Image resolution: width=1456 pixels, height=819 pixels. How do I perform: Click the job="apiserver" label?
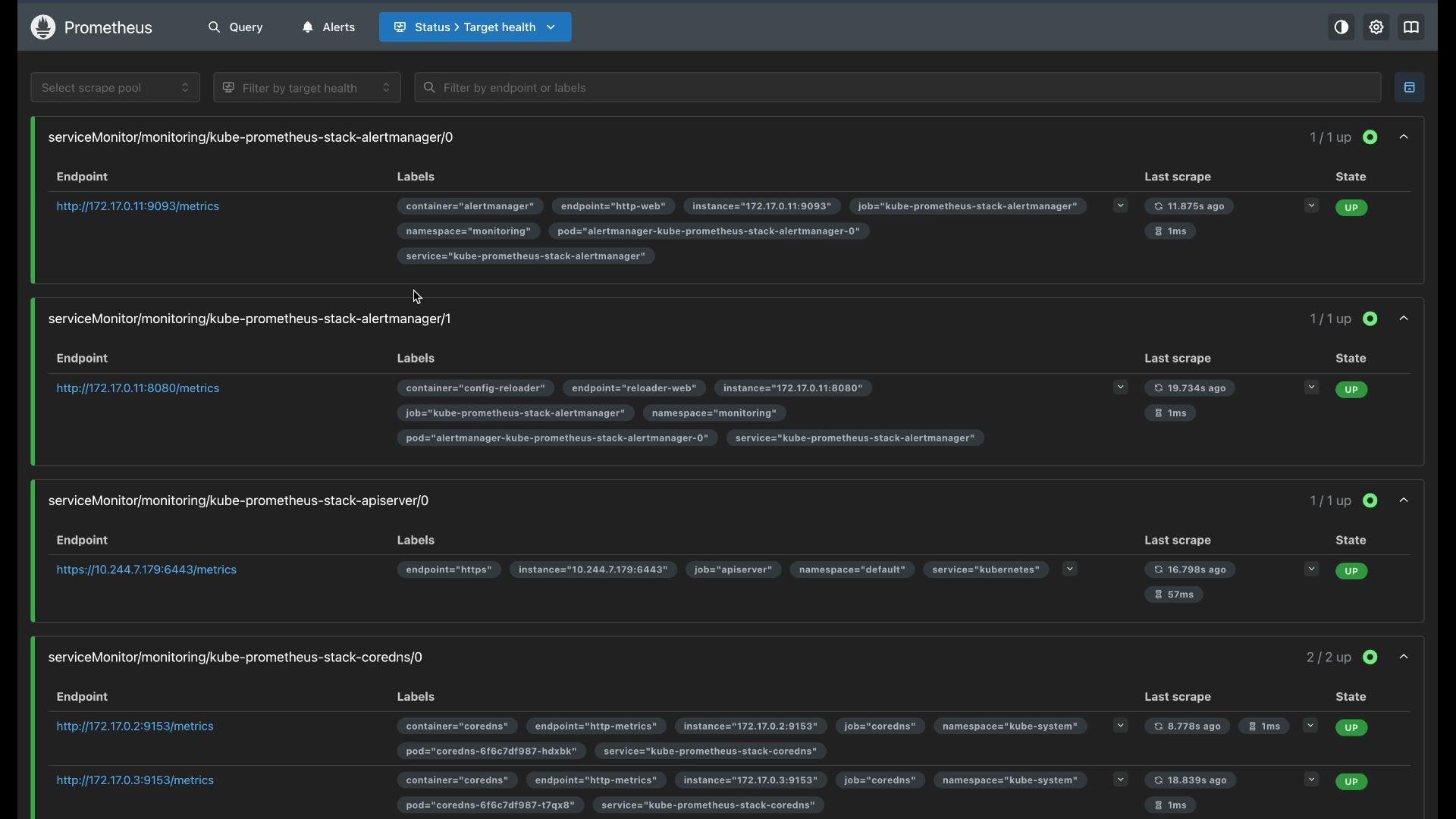tap(733, 570)
